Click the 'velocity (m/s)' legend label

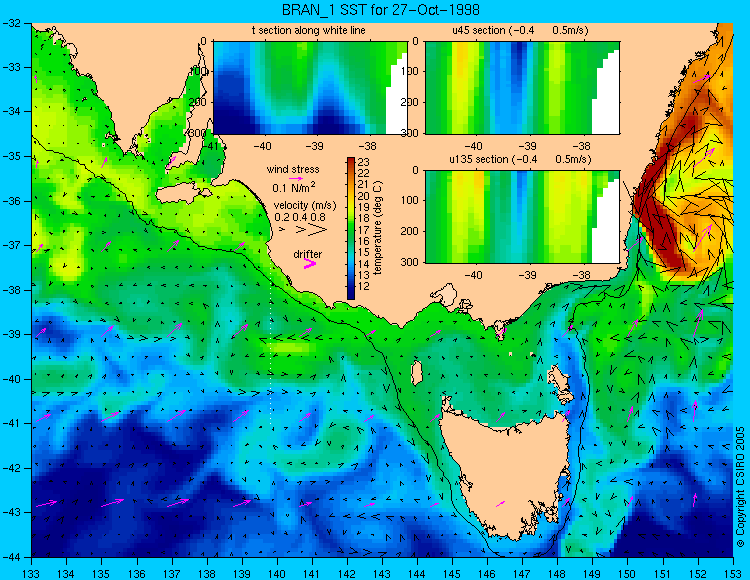pos(305,206)
